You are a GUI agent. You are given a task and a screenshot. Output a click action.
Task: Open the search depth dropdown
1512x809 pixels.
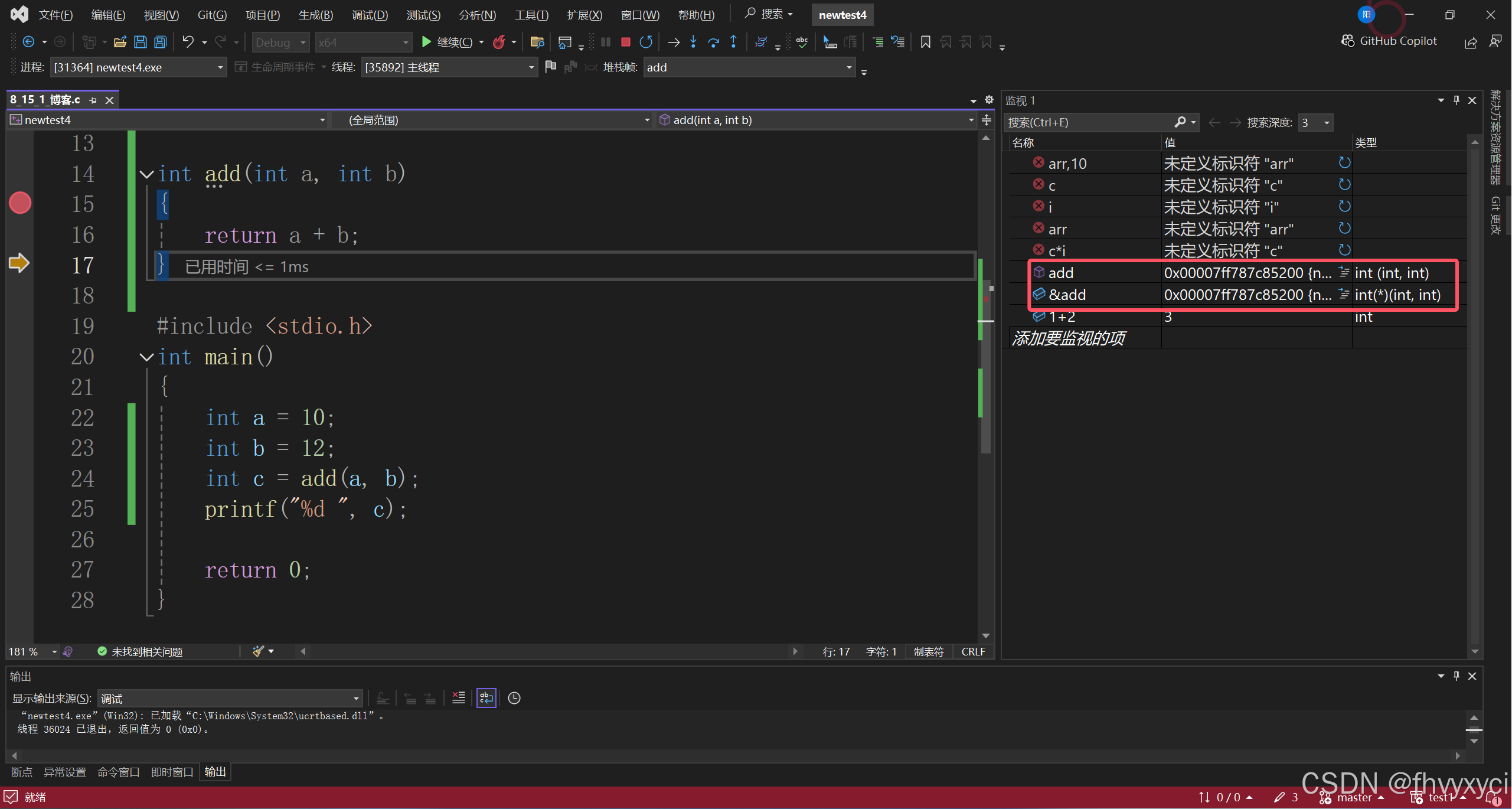(x=1315, y=122)
